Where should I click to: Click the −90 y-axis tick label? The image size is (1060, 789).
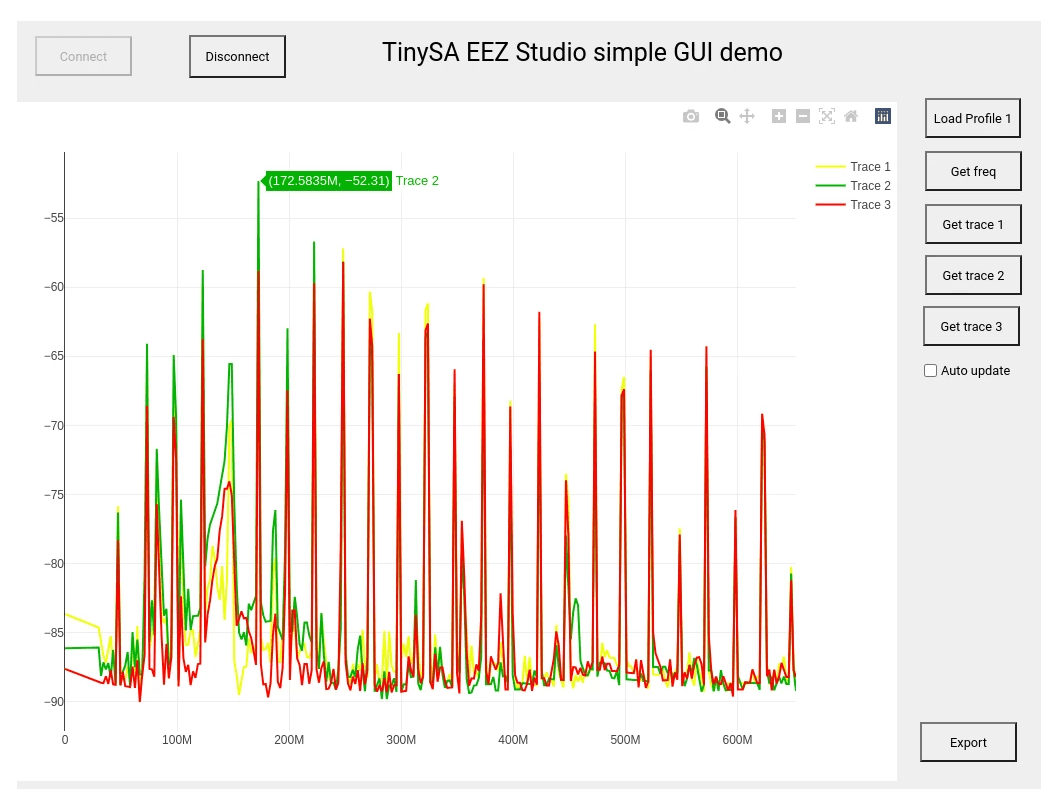pyautogui.click(x=54, y=702)
